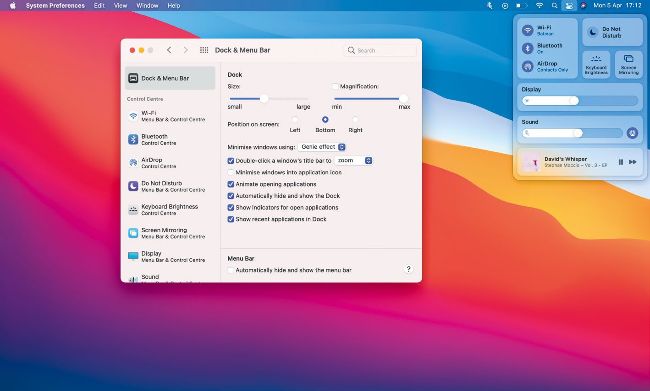The width and height of the screenshot is (650, 391).
Task: Open the zoom action dropdown
Action: [x=354, y=160]
